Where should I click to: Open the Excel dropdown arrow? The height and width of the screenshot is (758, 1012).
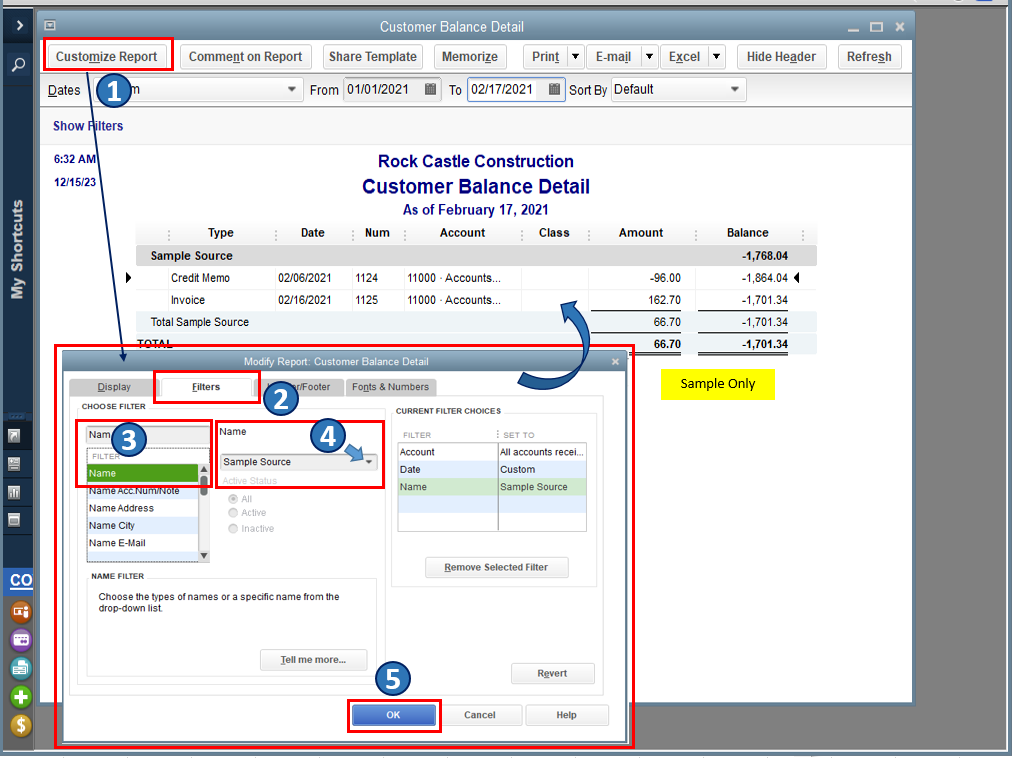pyautogui.click(x=716, y=57)
